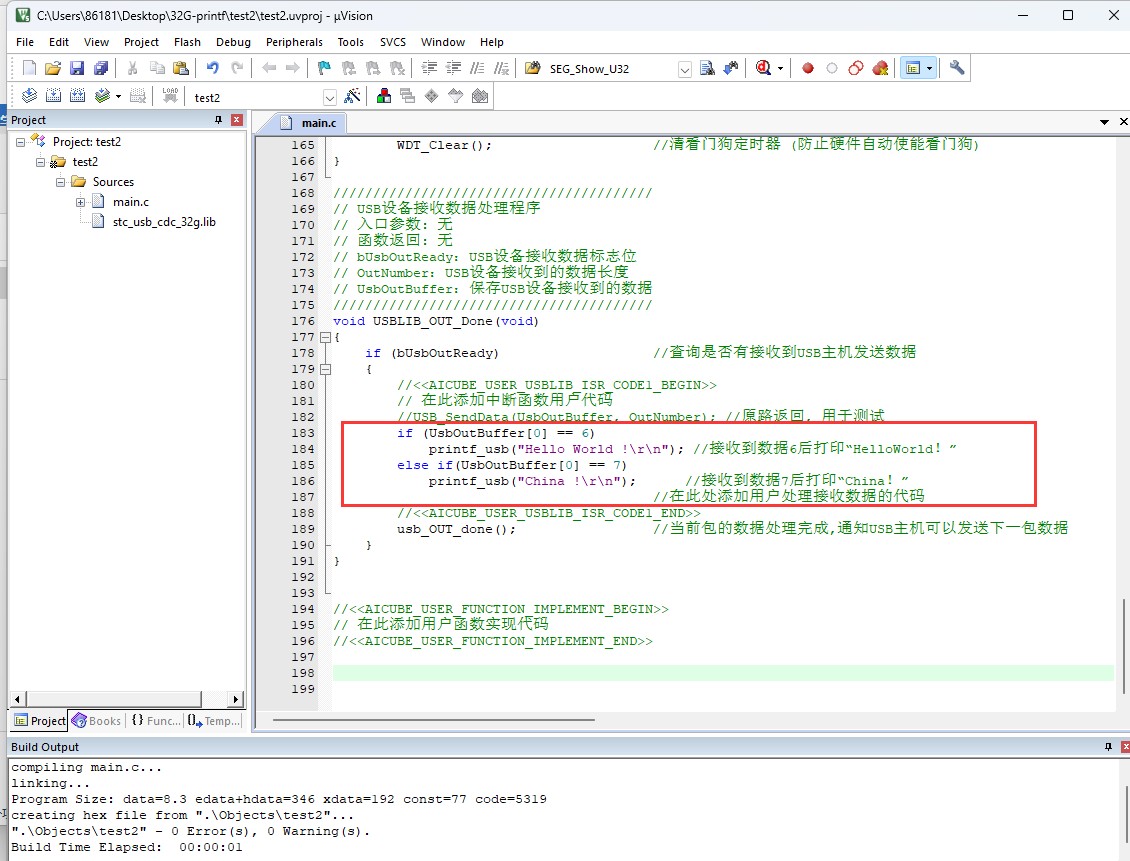Kill all breakpoints icon with the X
Image resolution: width=1130 pixels, height=861 pixels.
pos(880,68)
